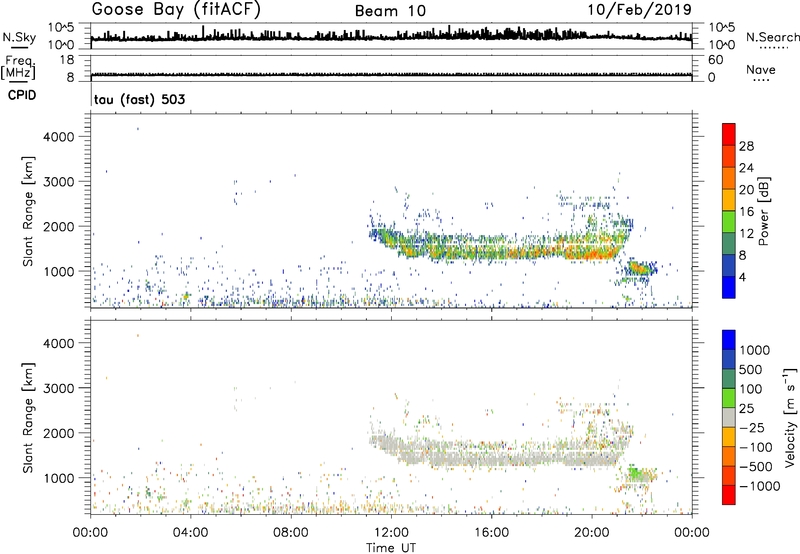Click the 'Goose Bay (fitACF)' title text

pyautogui.click(x=176, y=10)
